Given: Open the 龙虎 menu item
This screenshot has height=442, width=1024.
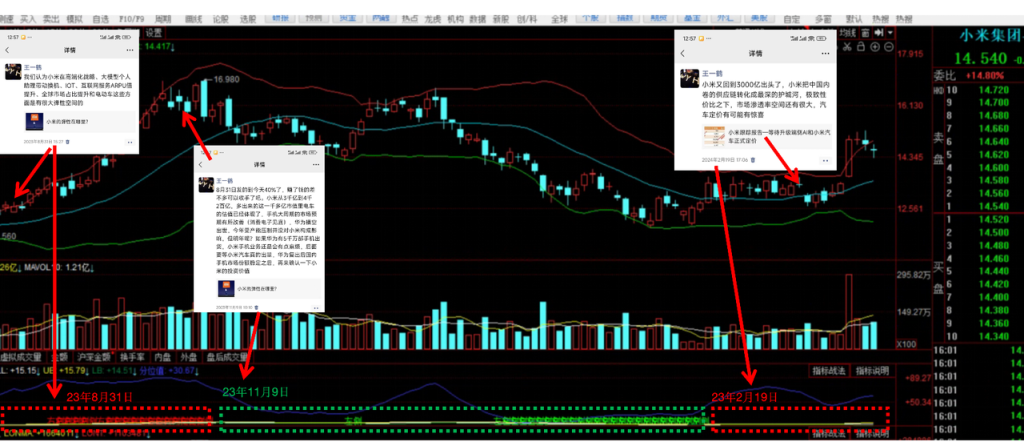Looking at the screenshot, I should [432, 19].
